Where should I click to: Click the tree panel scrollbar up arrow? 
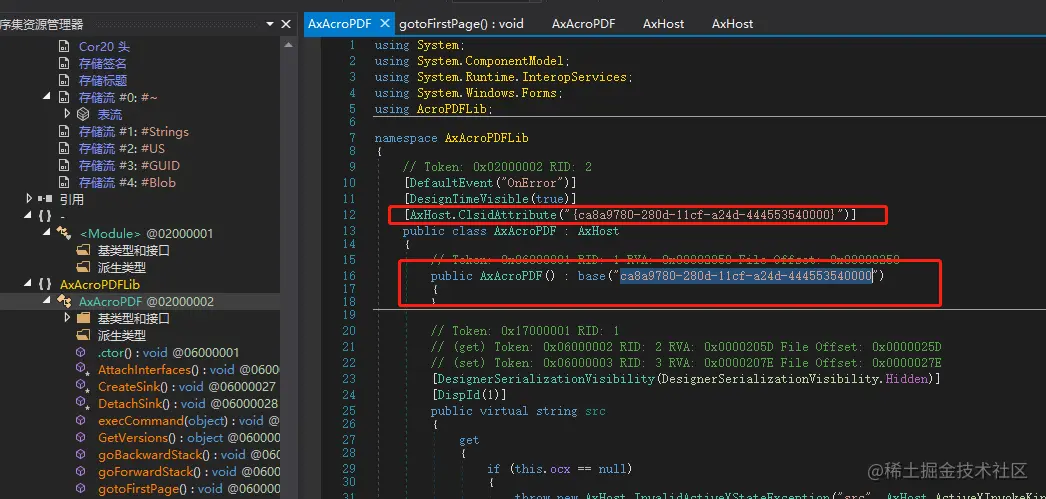click(x=288, y=45)
